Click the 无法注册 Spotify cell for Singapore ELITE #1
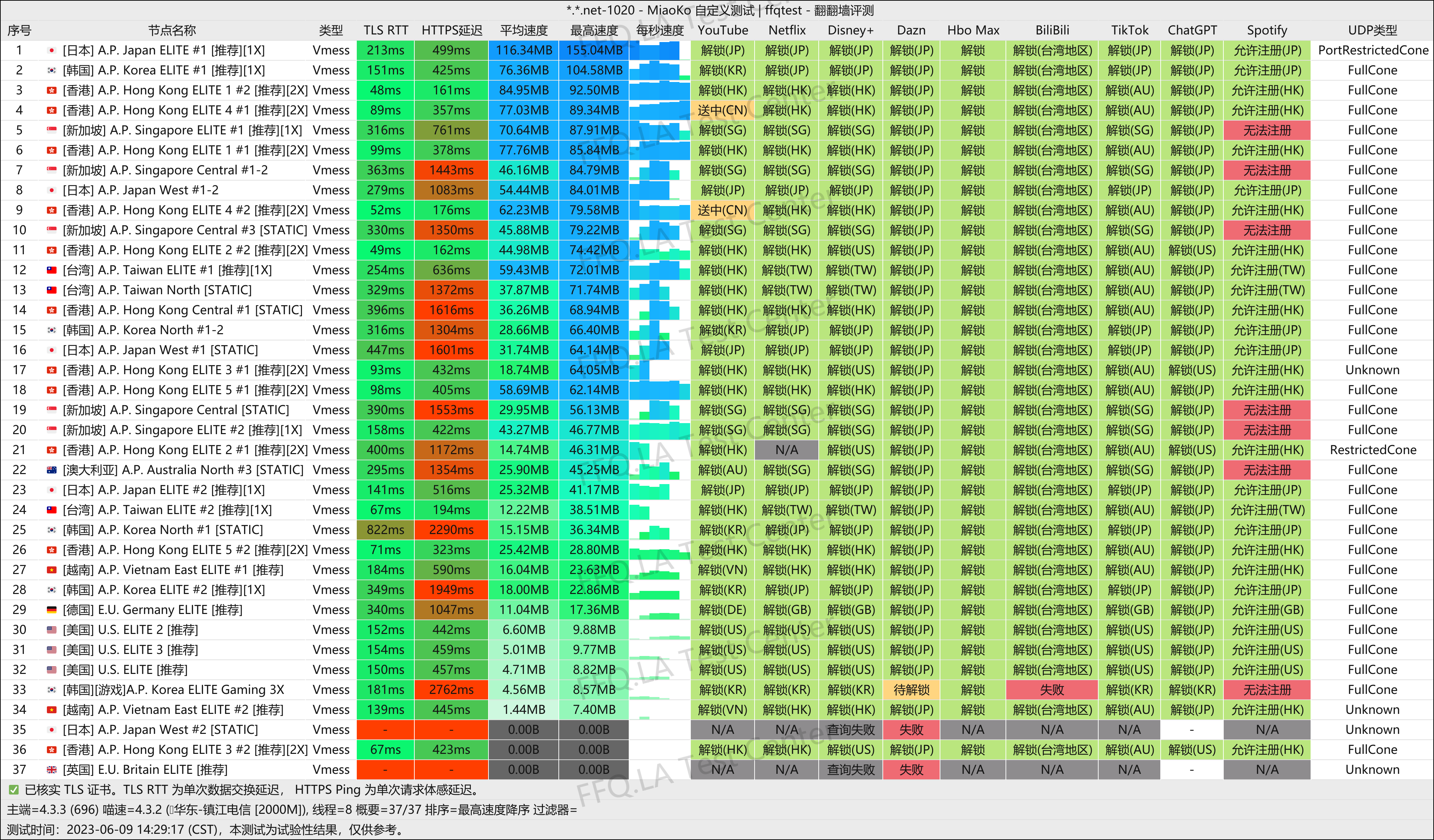 pyautogui.click(x=1267, y=130)
